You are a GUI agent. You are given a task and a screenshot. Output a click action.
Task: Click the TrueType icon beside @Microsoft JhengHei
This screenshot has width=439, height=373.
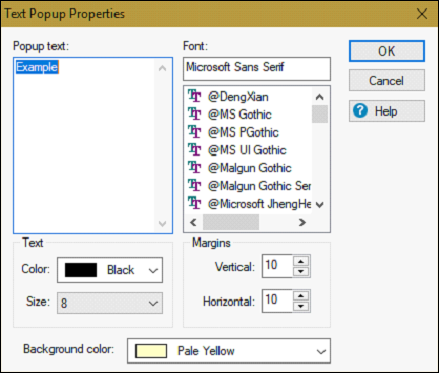tap(194, 203)
